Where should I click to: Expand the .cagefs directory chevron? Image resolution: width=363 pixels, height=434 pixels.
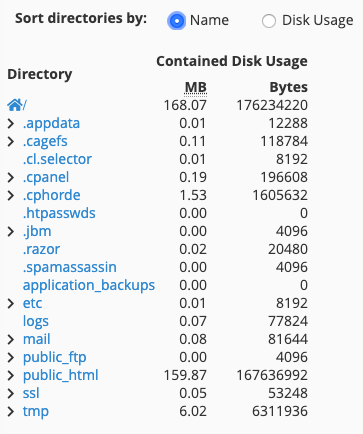coord(11,142)
